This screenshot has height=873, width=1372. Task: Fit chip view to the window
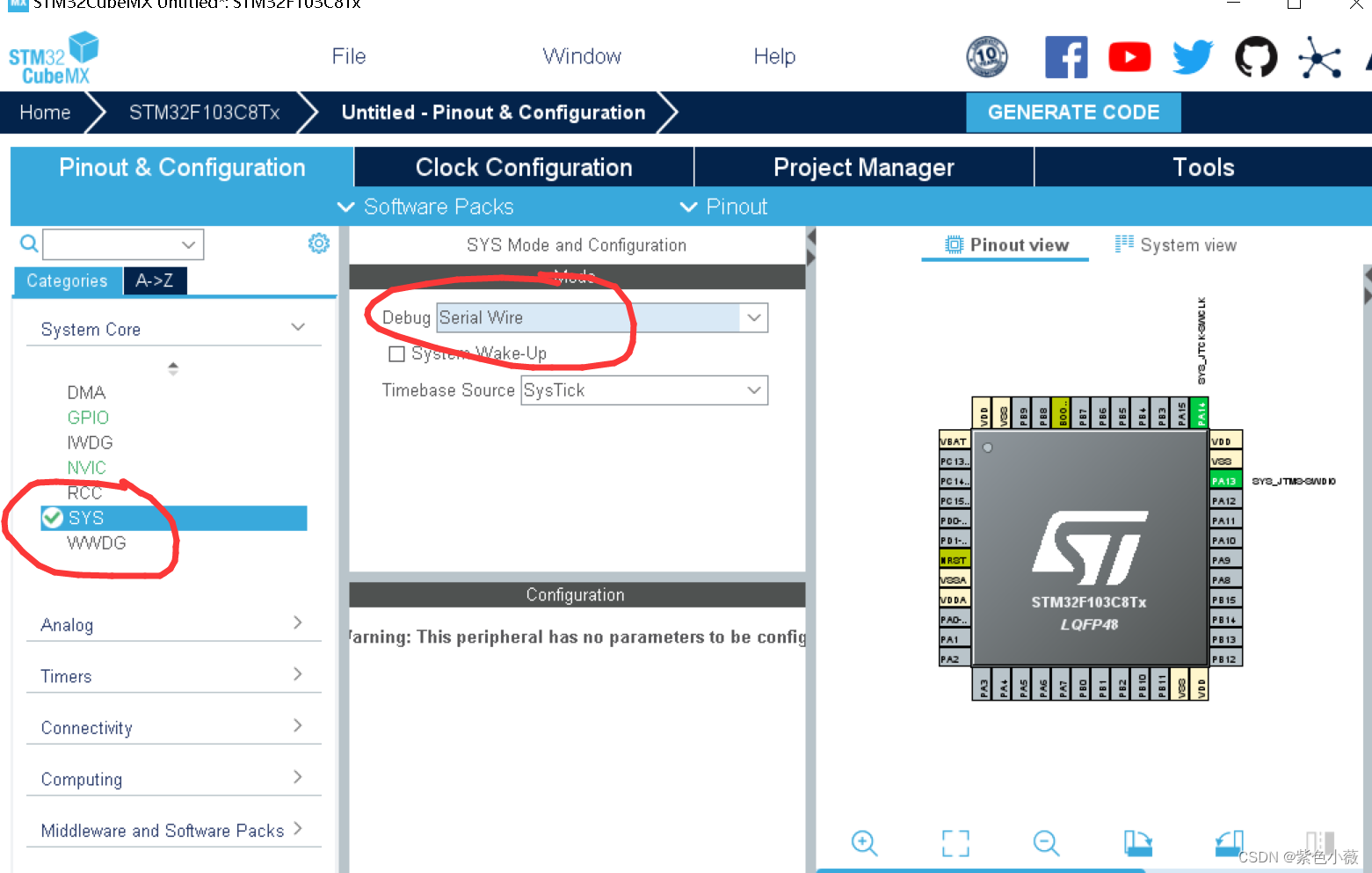pyautogui.click(x=955, y=843)
